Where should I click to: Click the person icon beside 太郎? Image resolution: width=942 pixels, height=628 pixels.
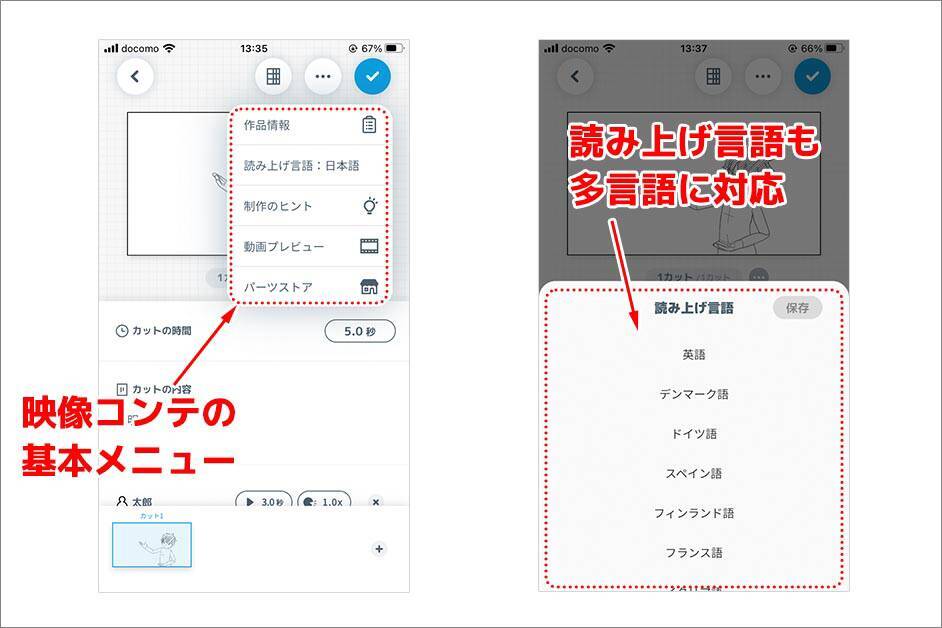122,501
